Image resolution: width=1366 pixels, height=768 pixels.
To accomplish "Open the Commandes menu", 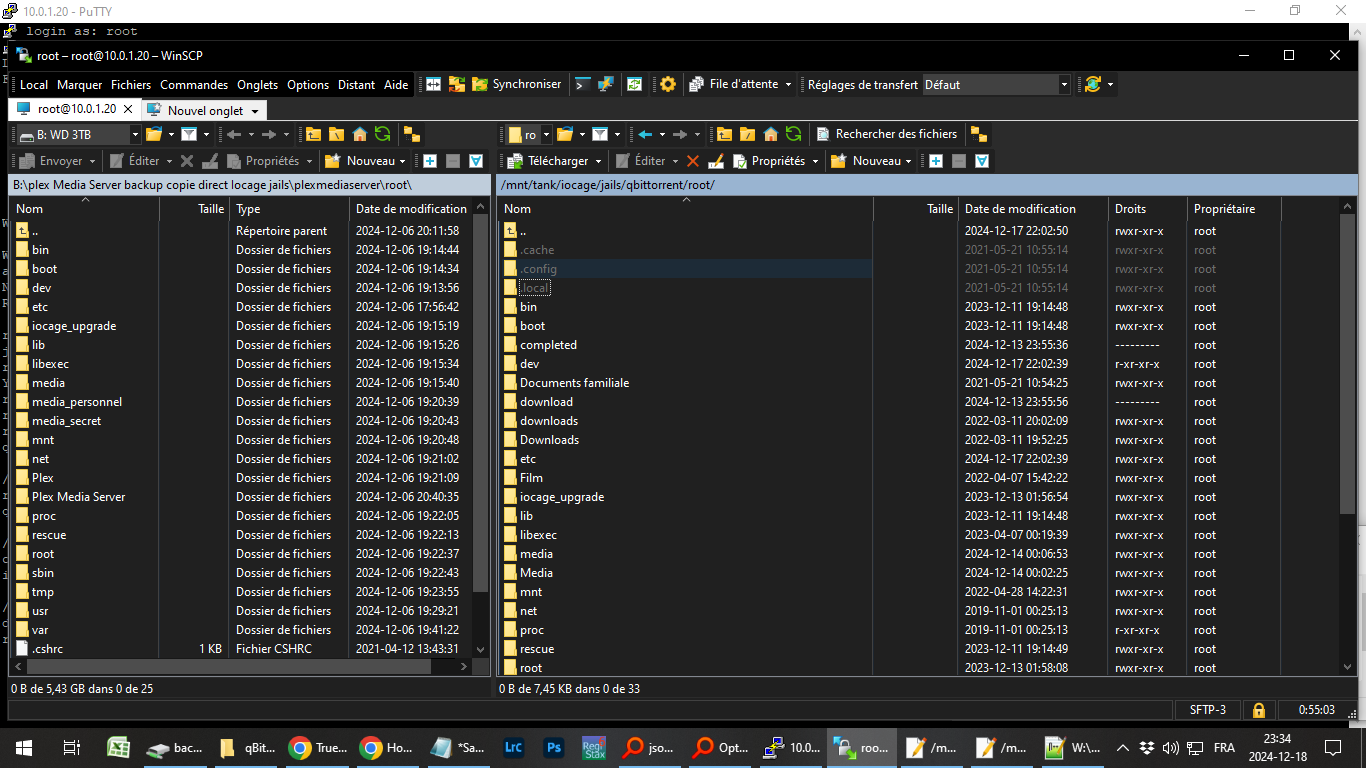I will pos(194,85).
